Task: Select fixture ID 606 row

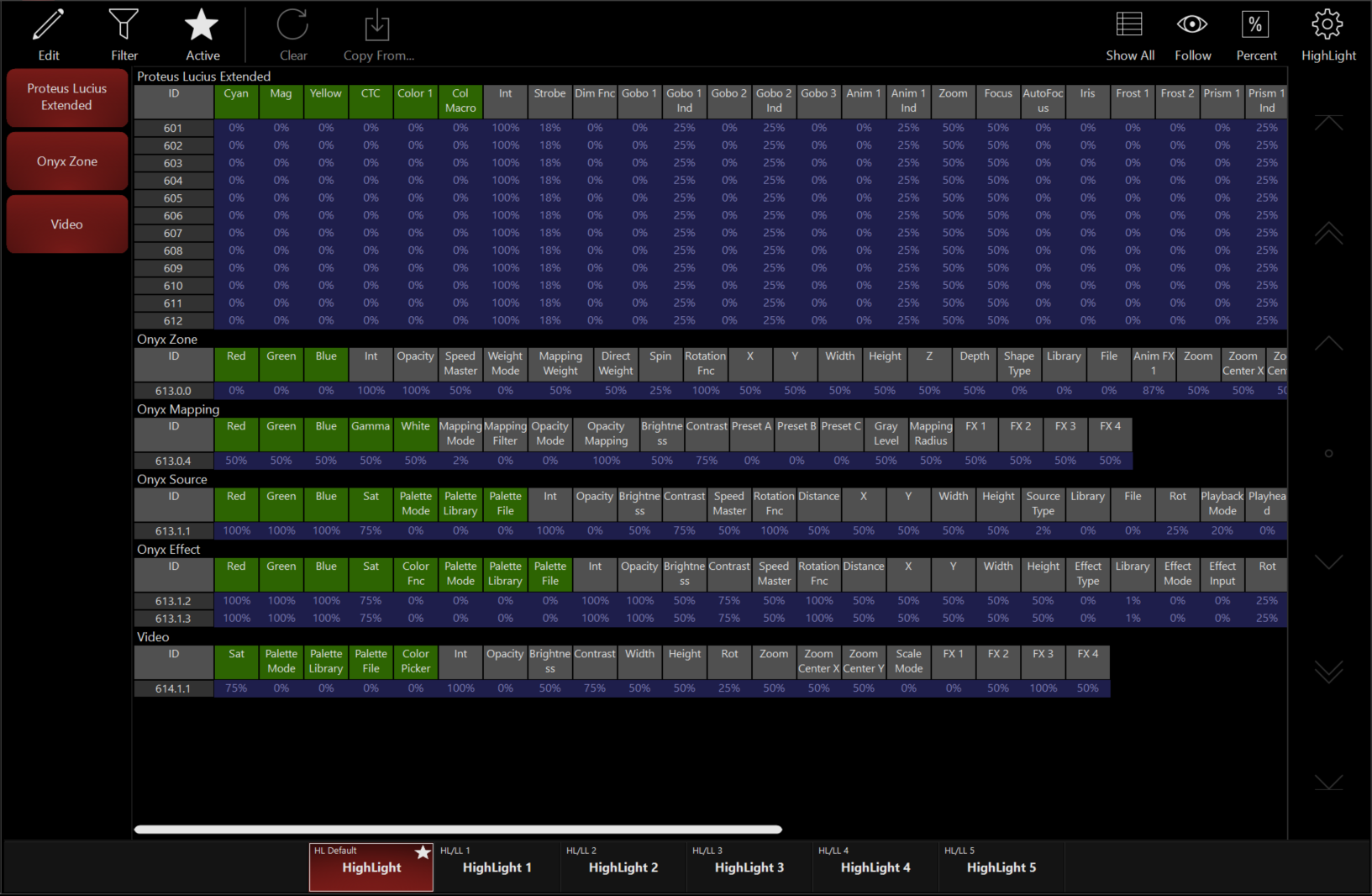Action: [173, 216]
